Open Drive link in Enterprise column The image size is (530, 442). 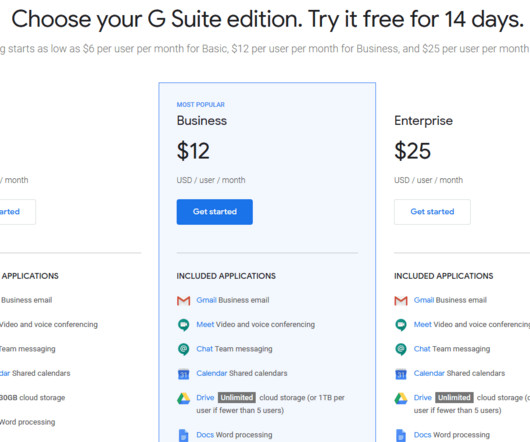tap(423, 397)
